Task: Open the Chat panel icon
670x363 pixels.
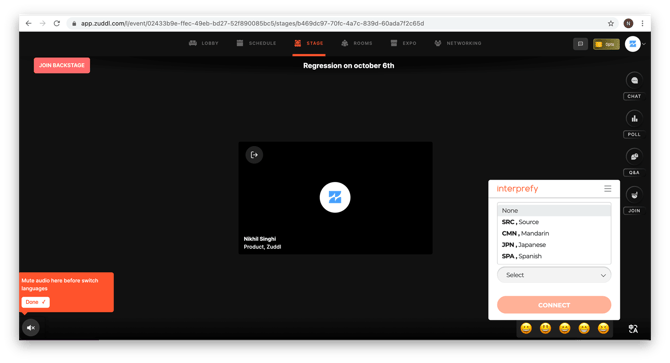Action: click(634, 80)
